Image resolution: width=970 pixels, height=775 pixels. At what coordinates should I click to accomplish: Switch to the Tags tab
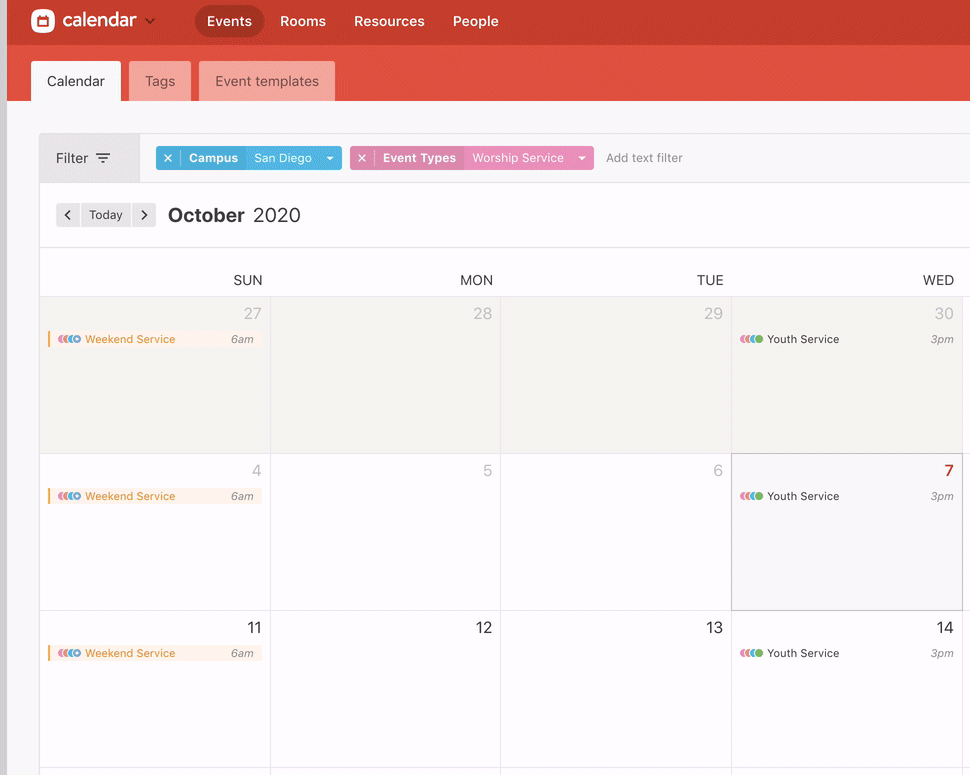160,81
